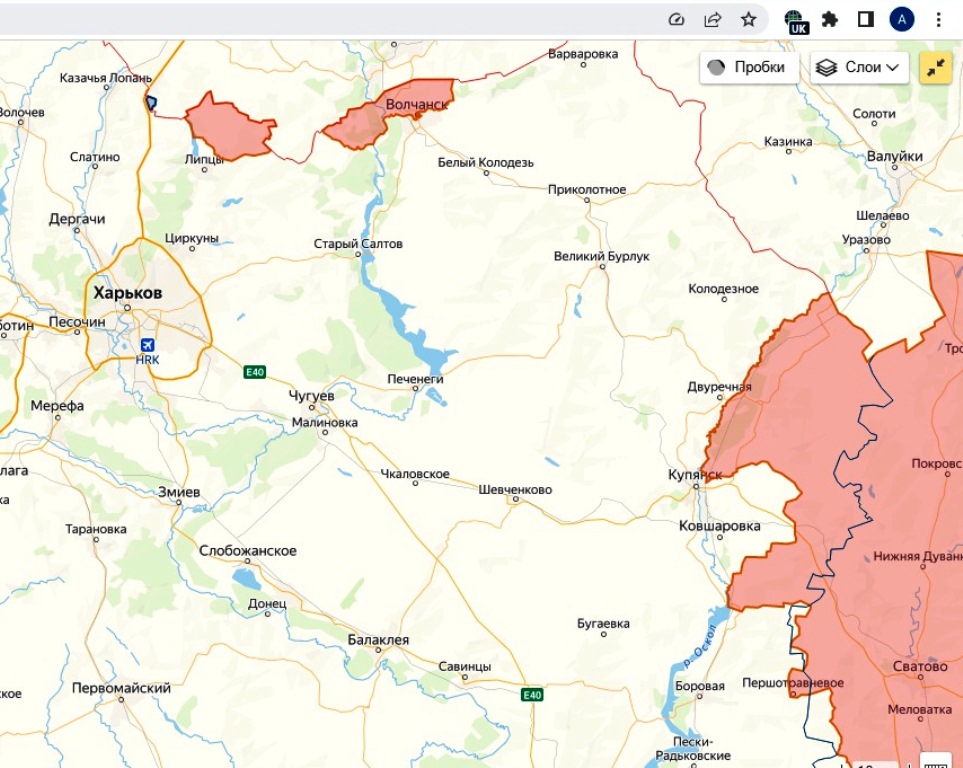963x768 pixels.
Task: Select the Казачья Лопань label
Action: pyautogui.click(x=106, y=77)
